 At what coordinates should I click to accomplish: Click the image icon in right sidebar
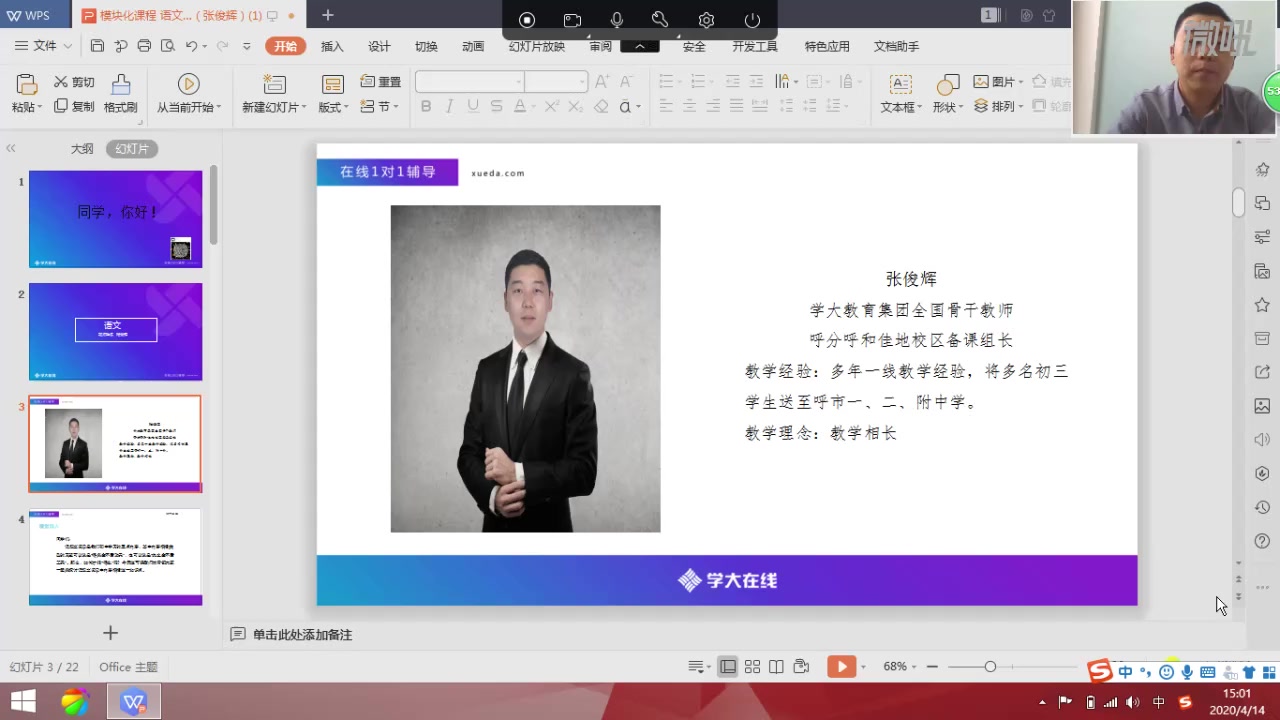(1262, 406)
